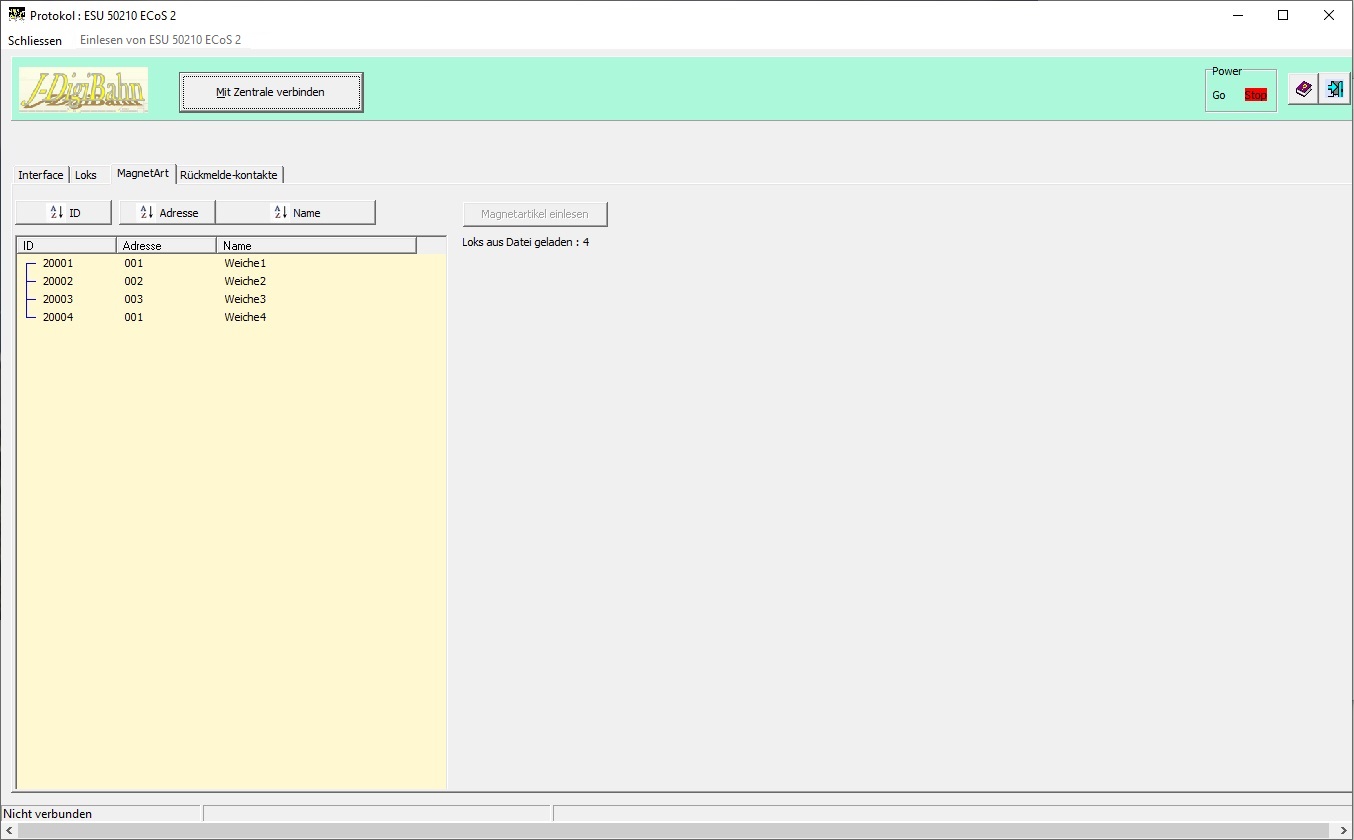The height and width of the screenshot is (840, 1354).
Task: Click the name Weiche4
Action: 245,317
